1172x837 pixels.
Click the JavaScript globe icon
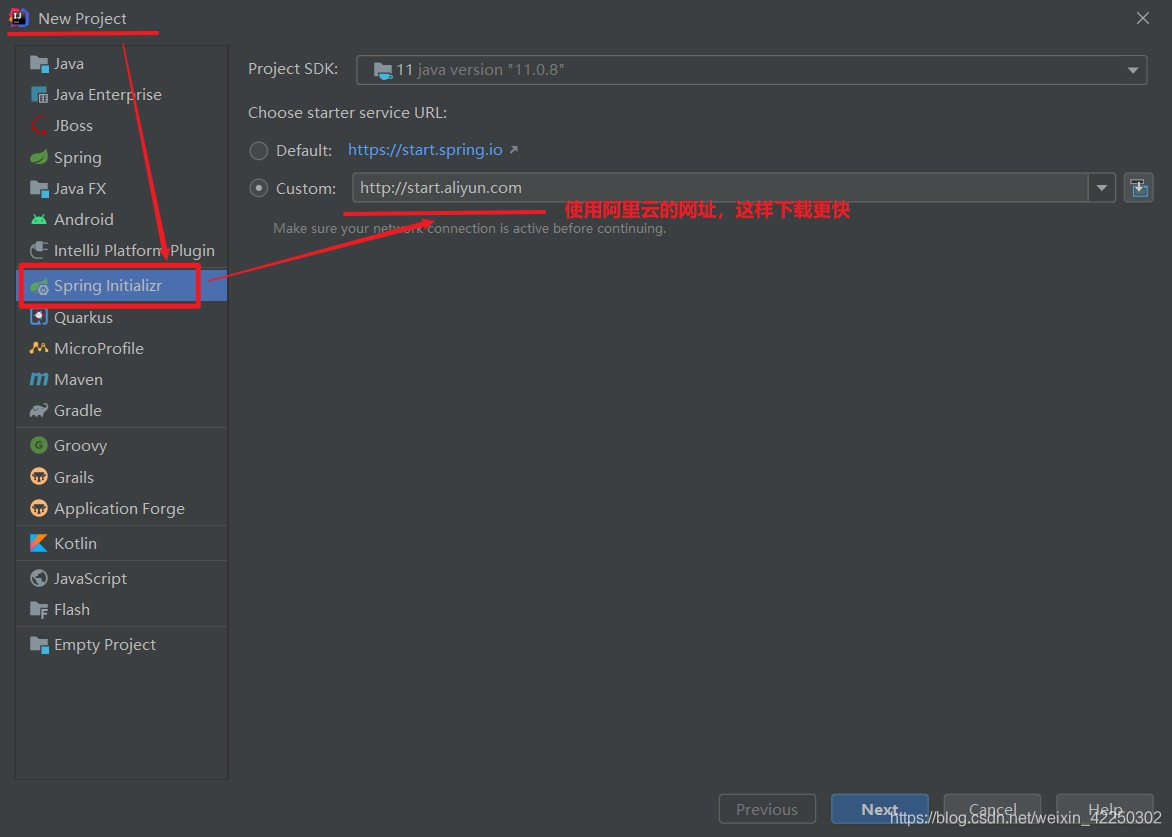39,578
